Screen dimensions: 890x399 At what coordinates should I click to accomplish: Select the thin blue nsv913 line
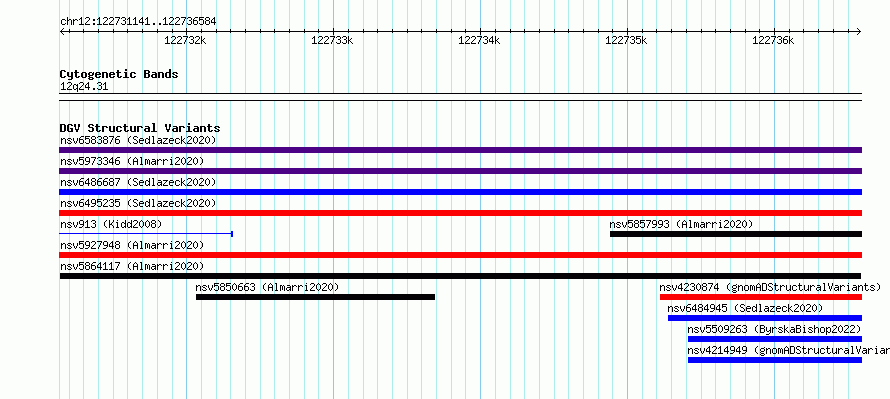[146, 234]
